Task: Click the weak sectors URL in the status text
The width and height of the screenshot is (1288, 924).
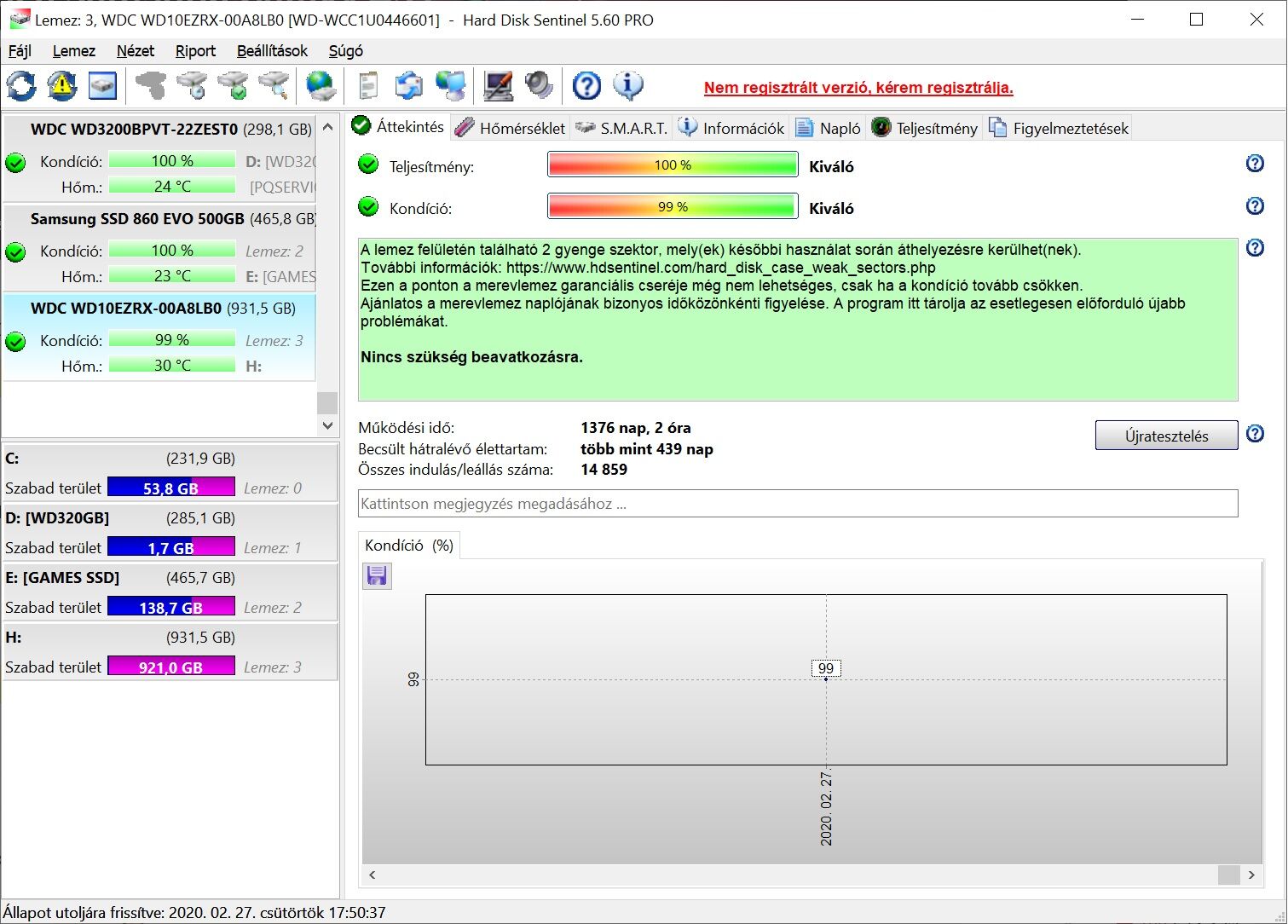Action: tap(720, 268)
